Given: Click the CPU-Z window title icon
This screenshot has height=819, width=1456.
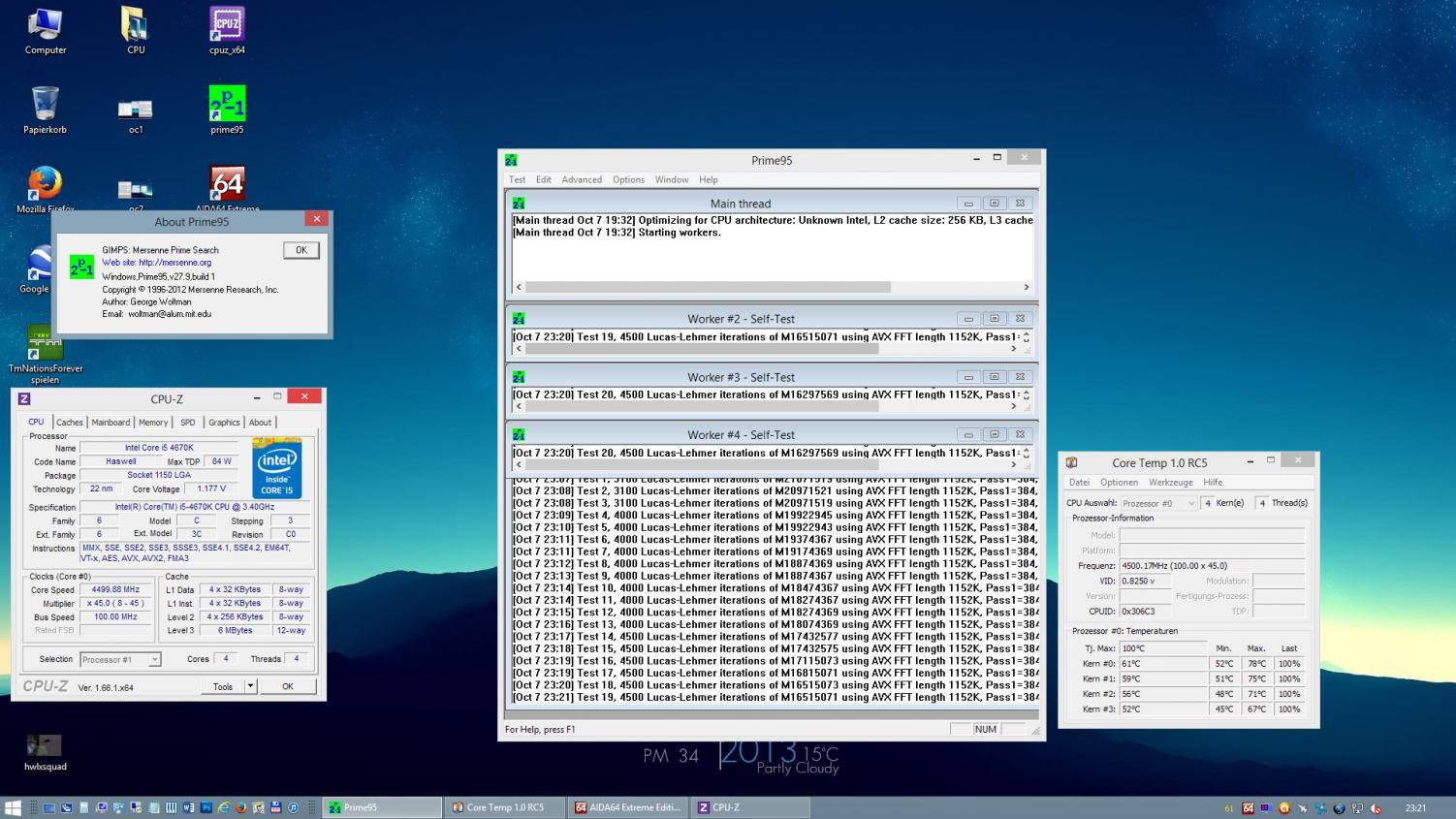Looking at the screenshot, I should 24,398.
